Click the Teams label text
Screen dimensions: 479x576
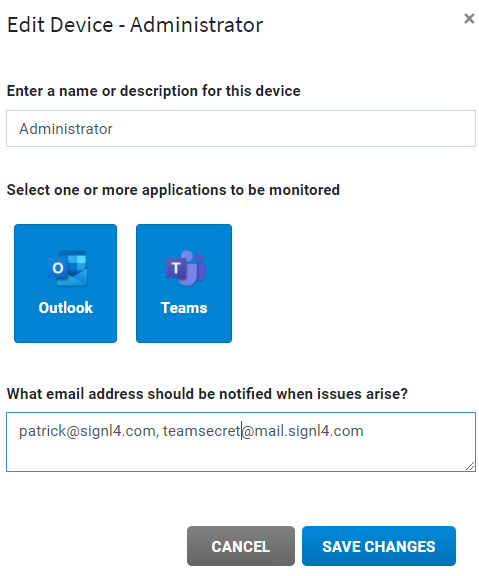184,308
